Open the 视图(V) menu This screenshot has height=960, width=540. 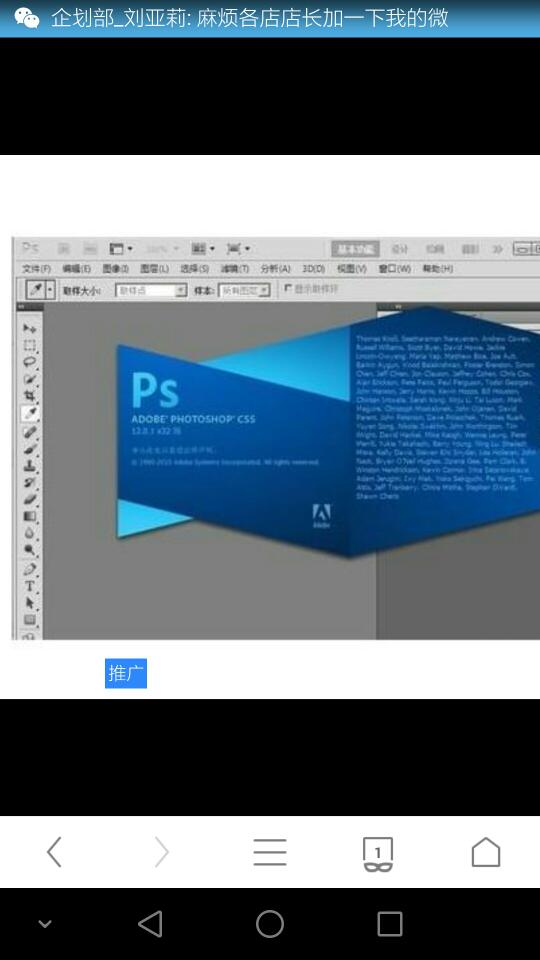pos(352,268)
